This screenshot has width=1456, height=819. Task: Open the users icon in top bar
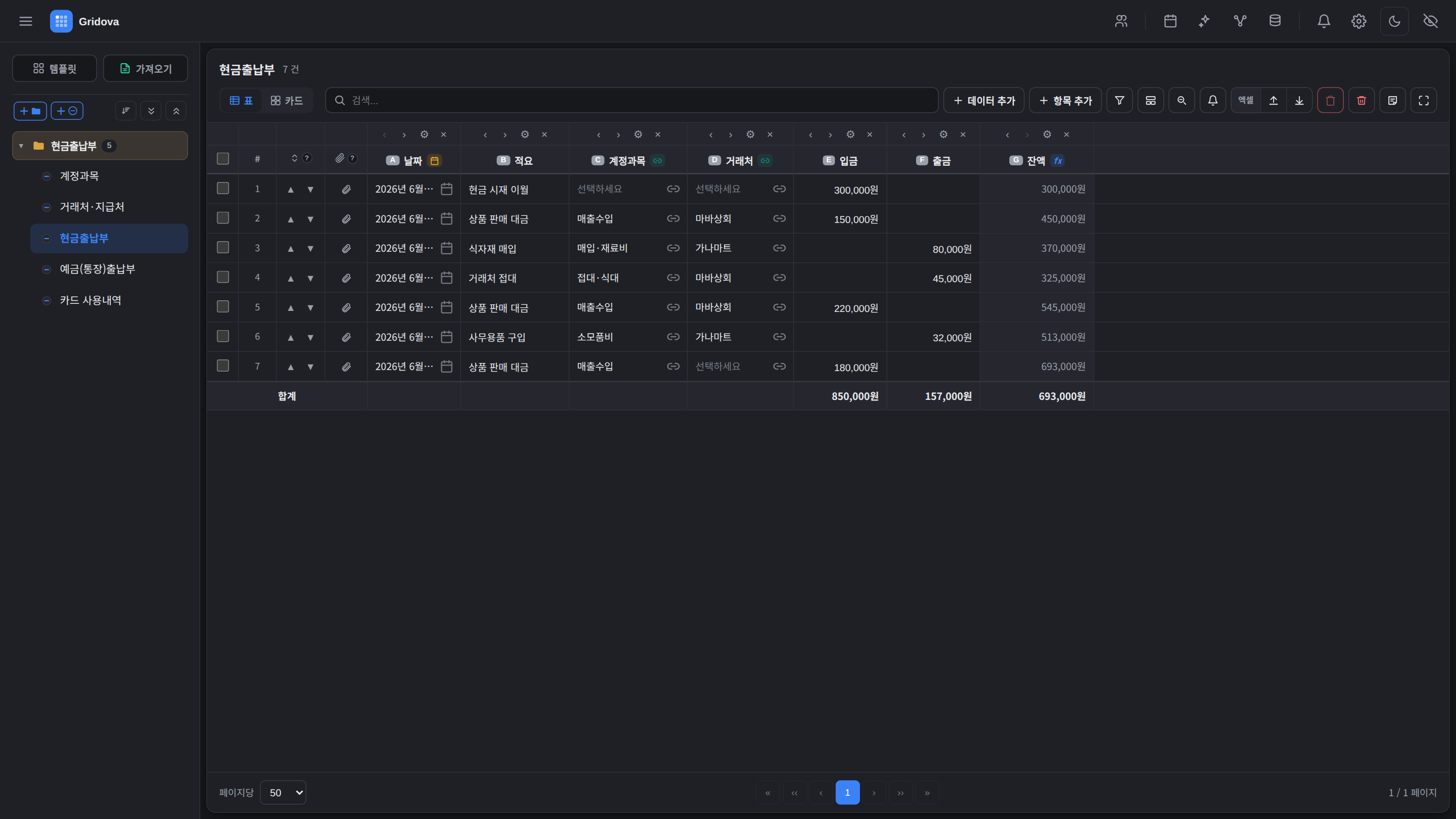click(x=1121, y=21)
